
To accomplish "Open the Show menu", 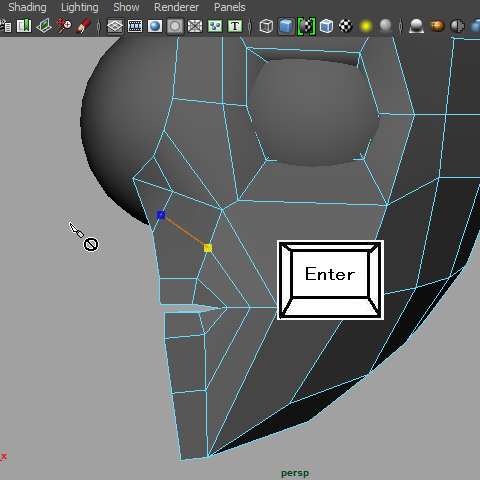I will [x=126, y=7].
